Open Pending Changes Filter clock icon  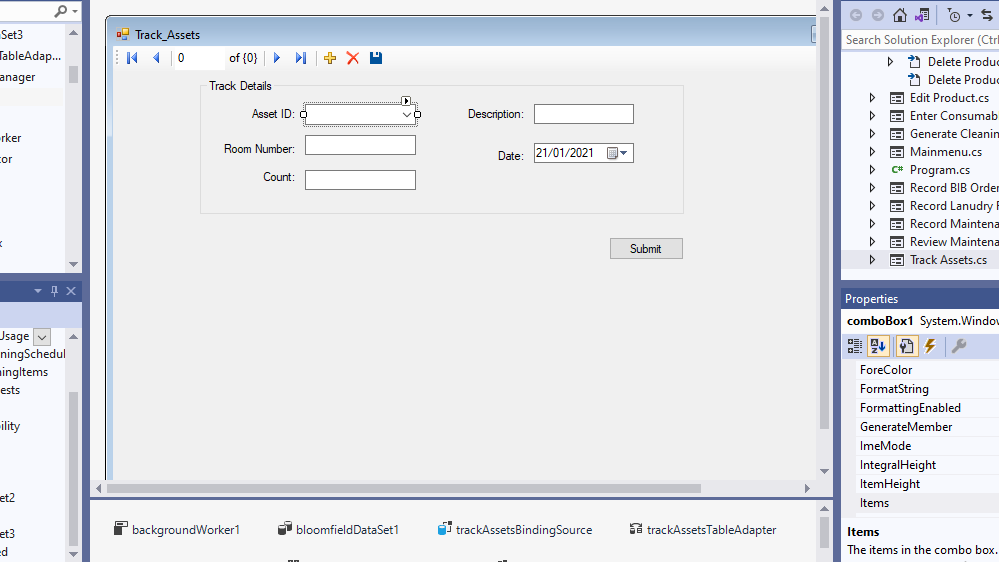click(954, 15)
